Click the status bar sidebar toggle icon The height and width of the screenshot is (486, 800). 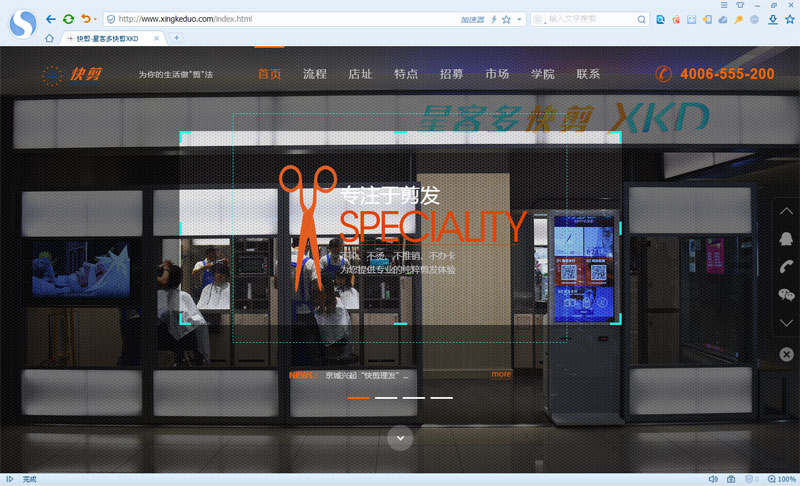(x=9, y=479)
